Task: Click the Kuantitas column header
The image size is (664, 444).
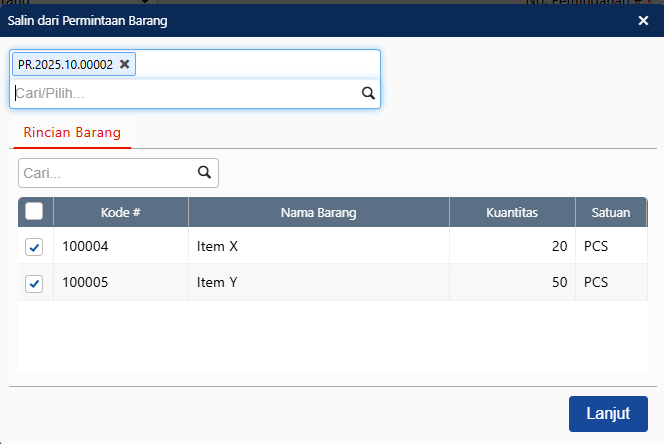Action: click(x=512, y=212)
